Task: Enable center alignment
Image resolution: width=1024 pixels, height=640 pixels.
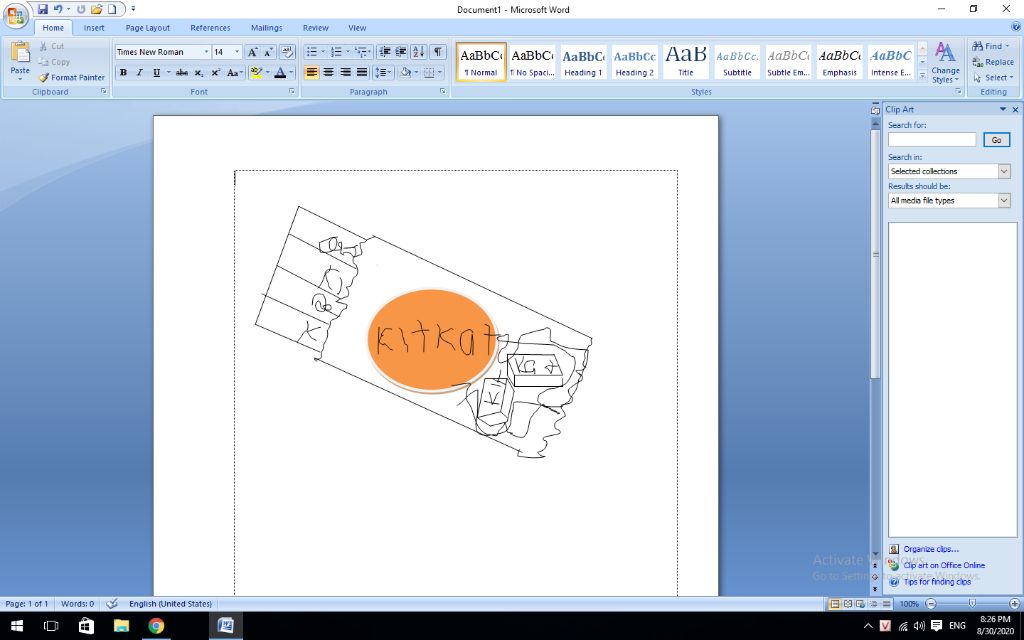Action: pyautogui.click(x=328, y=72)
